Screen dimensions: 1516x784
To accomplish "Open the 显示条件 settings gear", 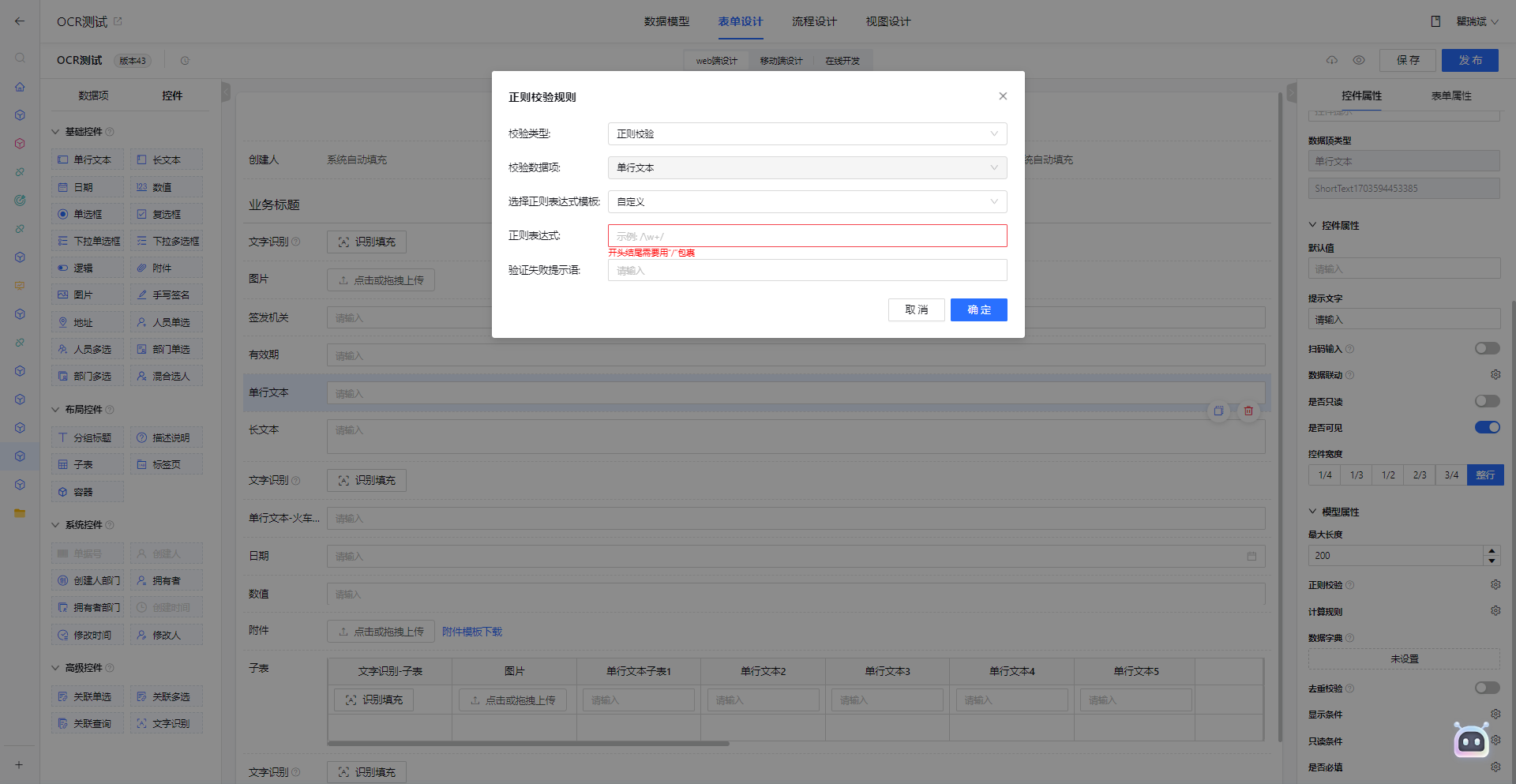I will (1495, 715).
